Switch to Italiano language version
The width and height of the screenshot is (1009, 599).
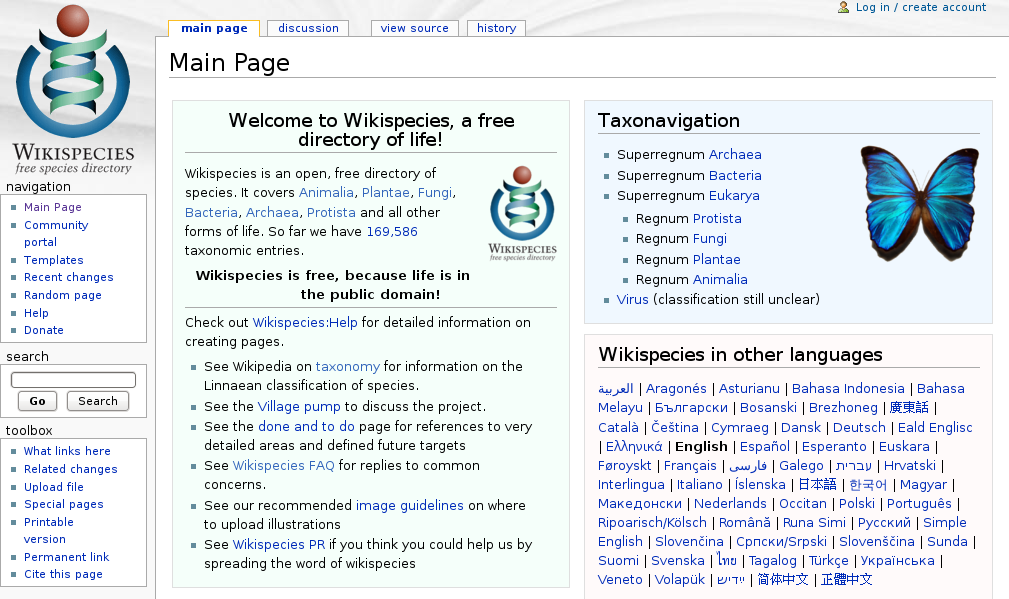coord(699,484)
